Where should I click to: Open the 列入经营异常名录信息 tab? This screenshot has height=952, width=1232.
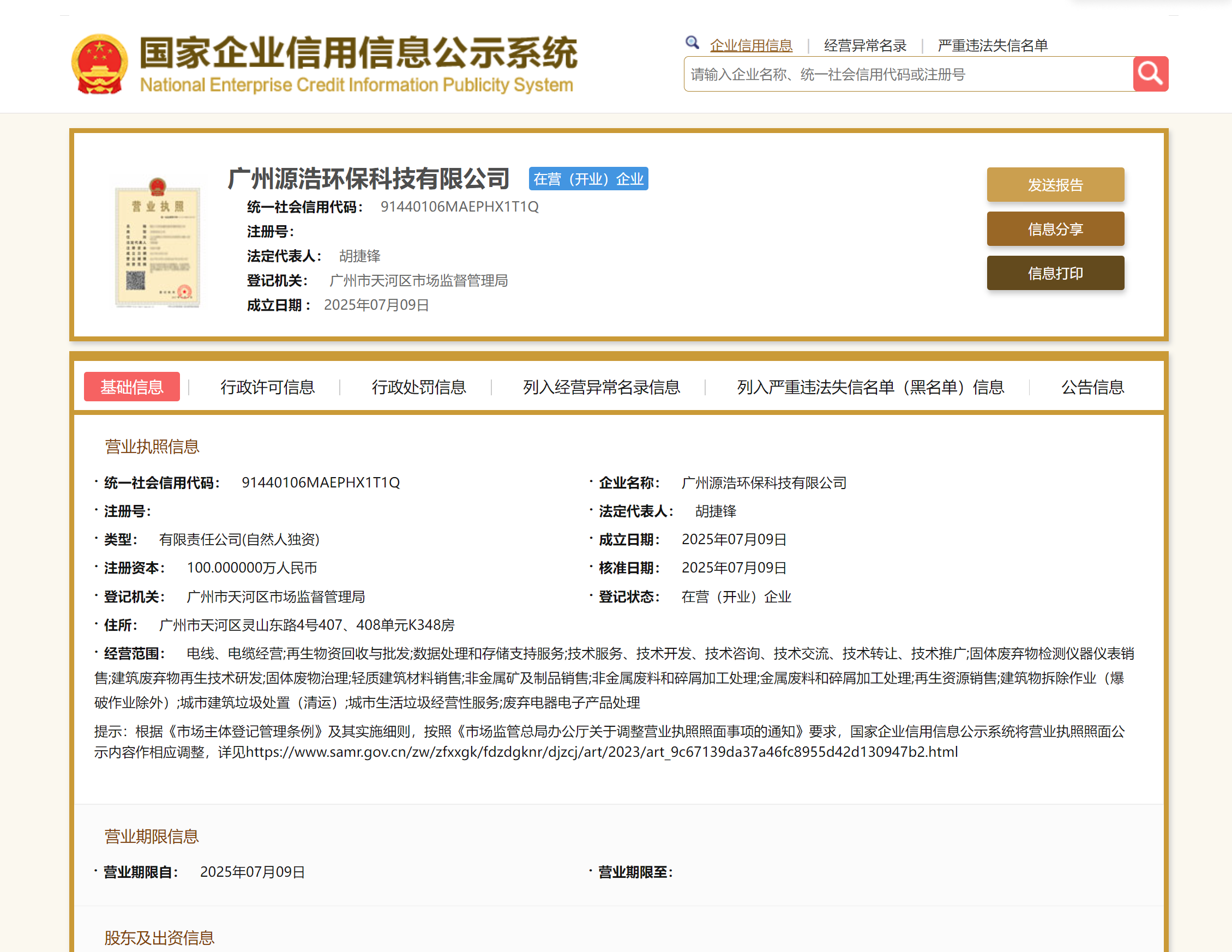click(x=602, y=387)
